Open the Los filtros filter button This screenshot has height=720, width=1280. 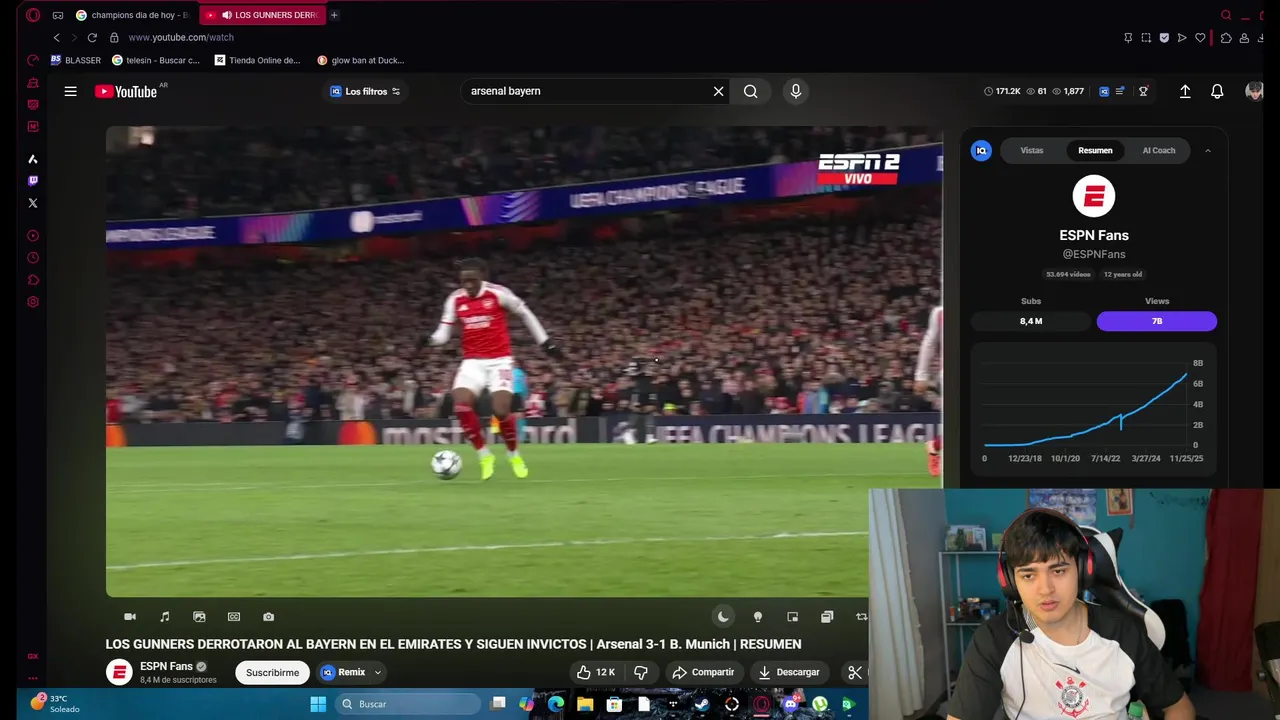click(365, 91)
